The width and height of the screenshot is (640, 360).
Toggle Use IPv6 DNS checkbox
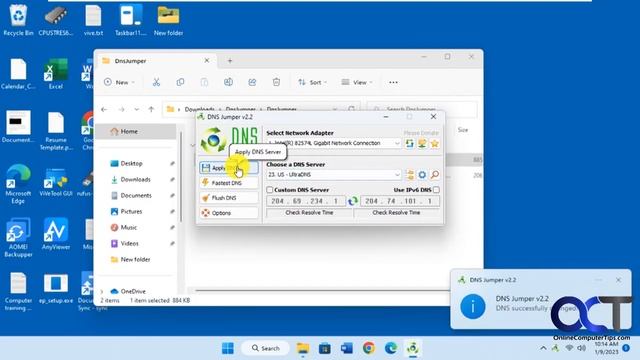(436, 190)
